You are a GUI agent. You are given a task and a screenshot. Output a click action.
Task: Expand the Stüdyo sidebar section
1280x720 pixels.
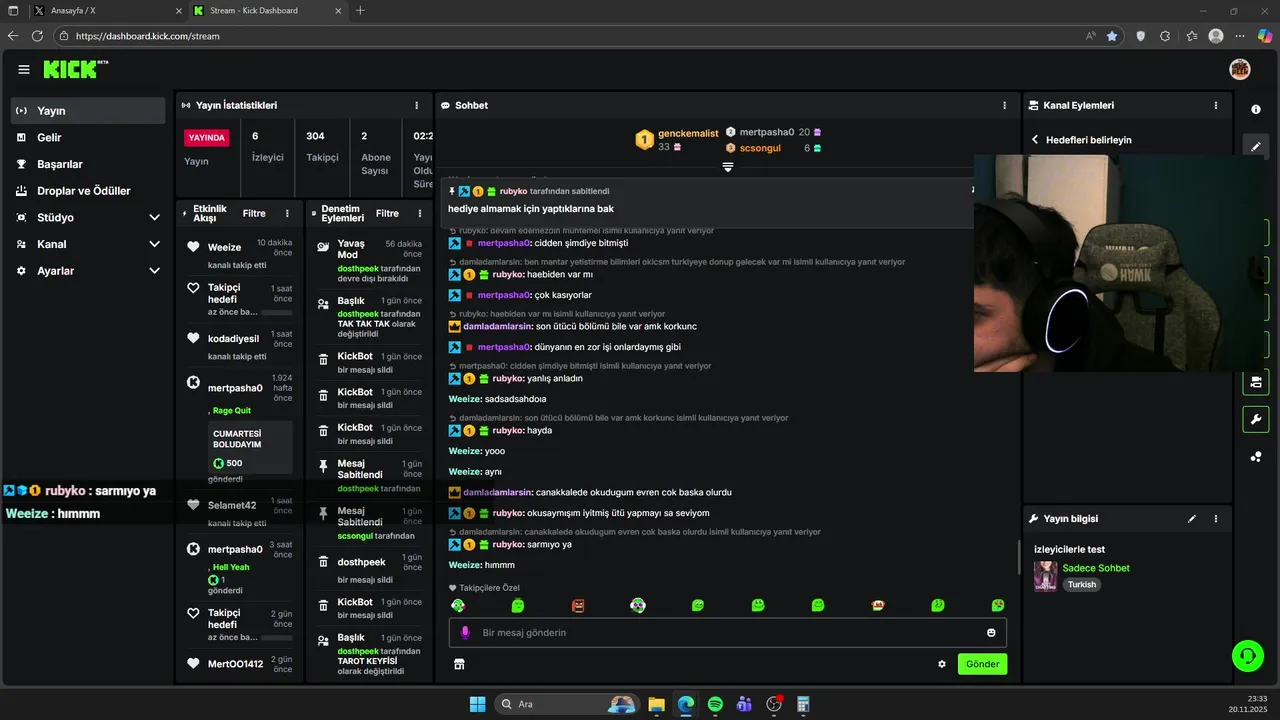pos(154,217)
